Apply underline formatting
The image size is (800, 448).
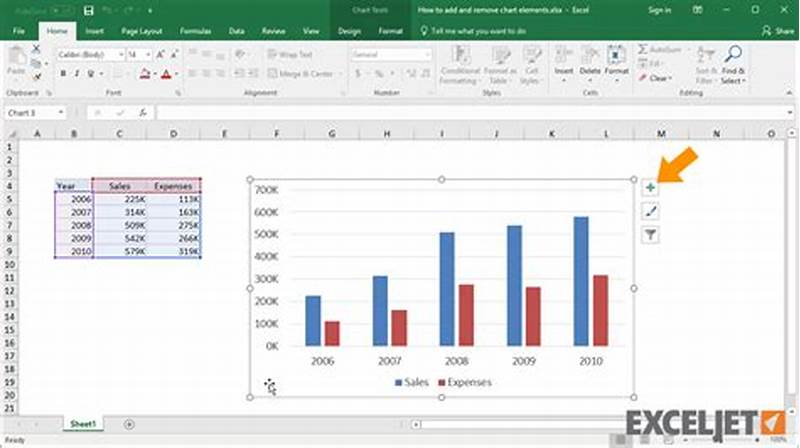90,74
